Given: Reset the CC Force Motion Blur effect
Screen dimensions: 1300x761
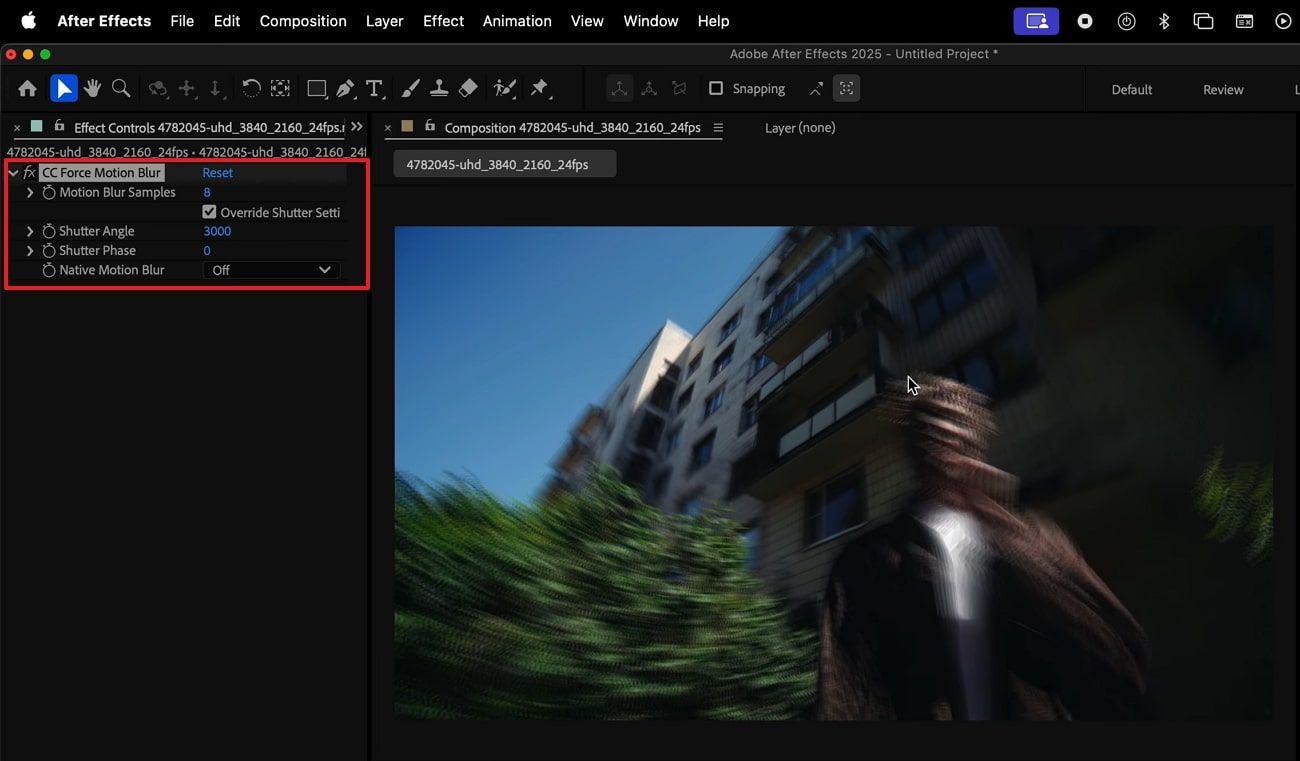Looking at the screenshot, I should pos(218,172).
